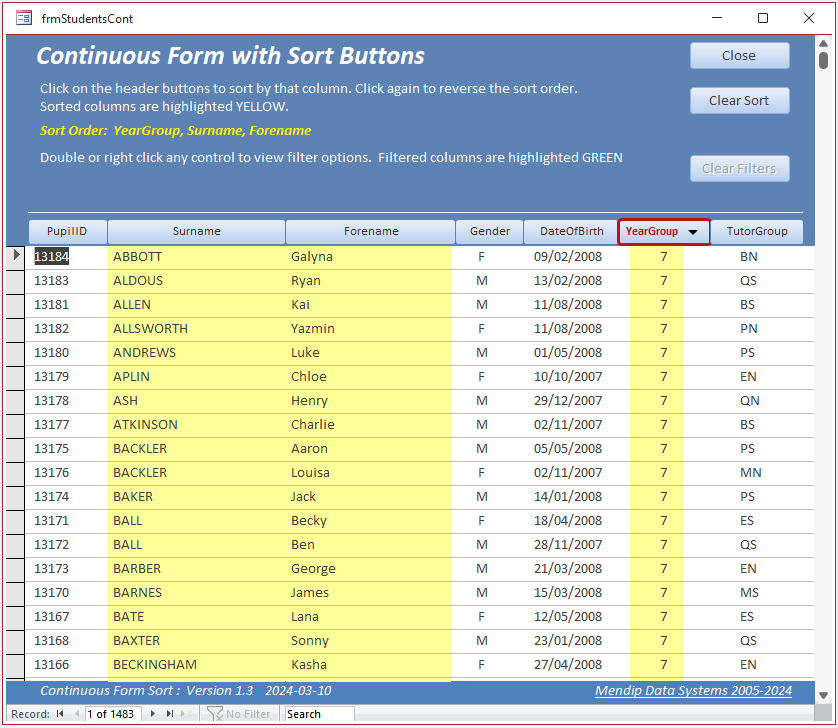838x728 pixels.
Task: Click the surname cell BAKER
Action: [196, 497]
